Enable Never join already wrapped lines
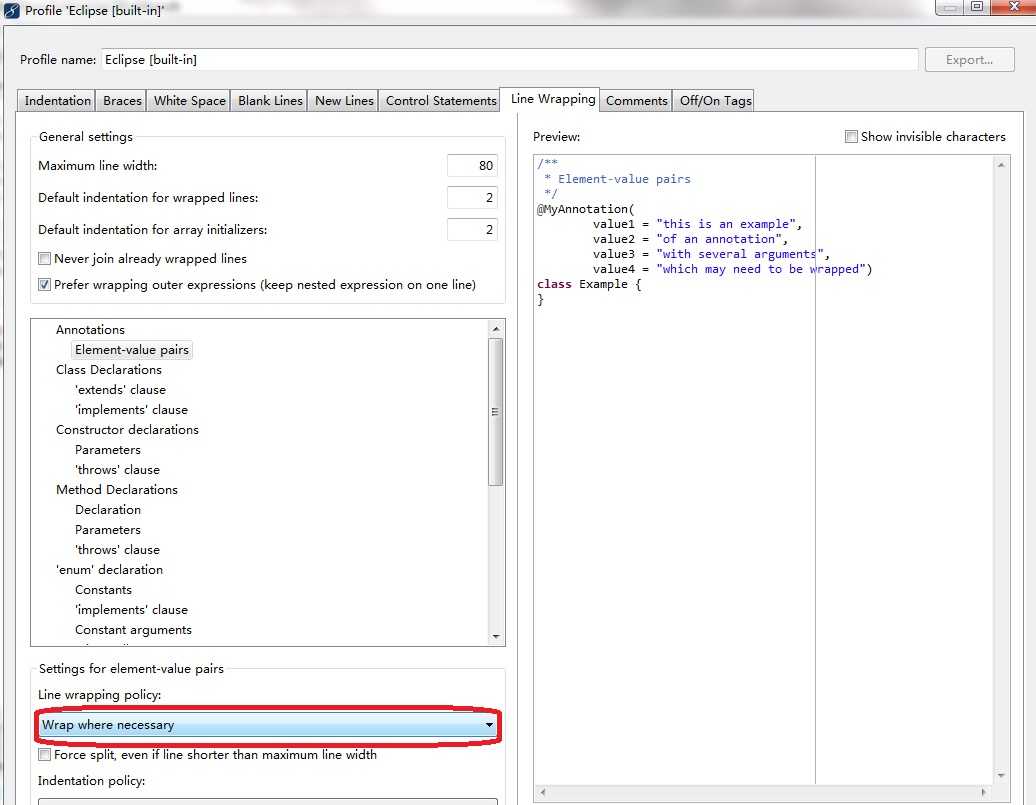This screenshot has height=805, width=1036. tap(44, 258)
